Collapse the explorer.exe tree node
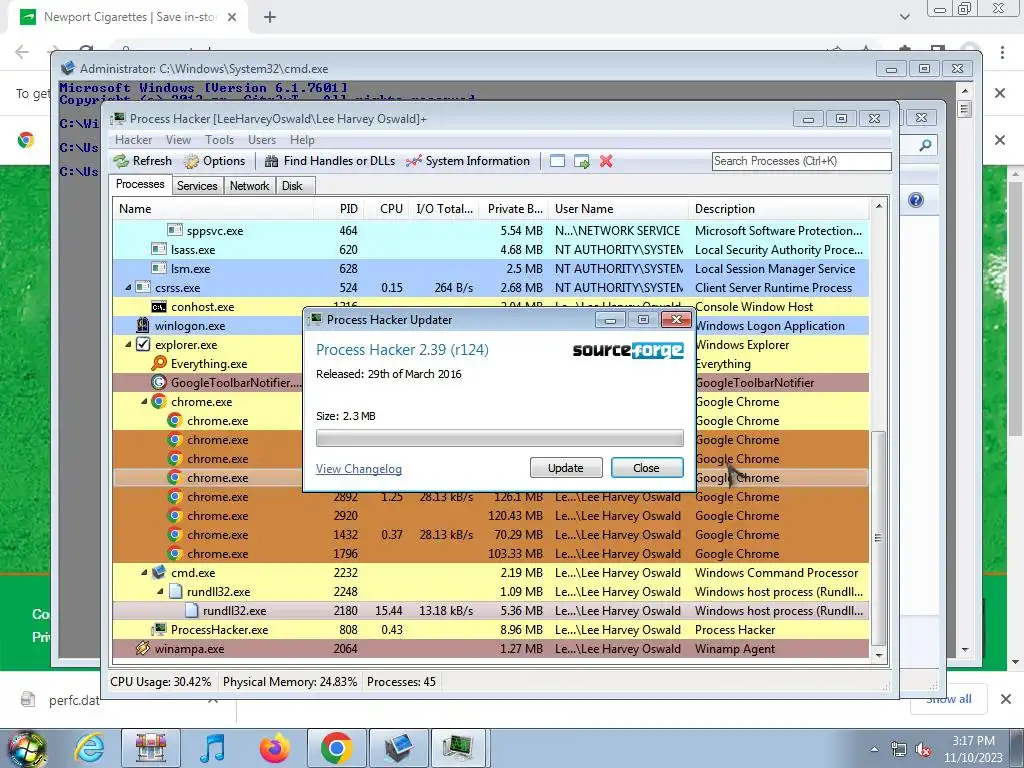 click(x=129, y=344)
